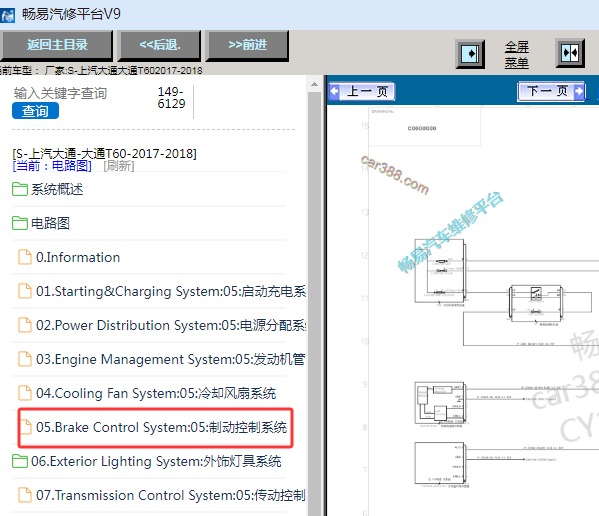This screenshot has height=516, width=599.
Task: Go back with <<后退 button
Action: pos(159,45)
